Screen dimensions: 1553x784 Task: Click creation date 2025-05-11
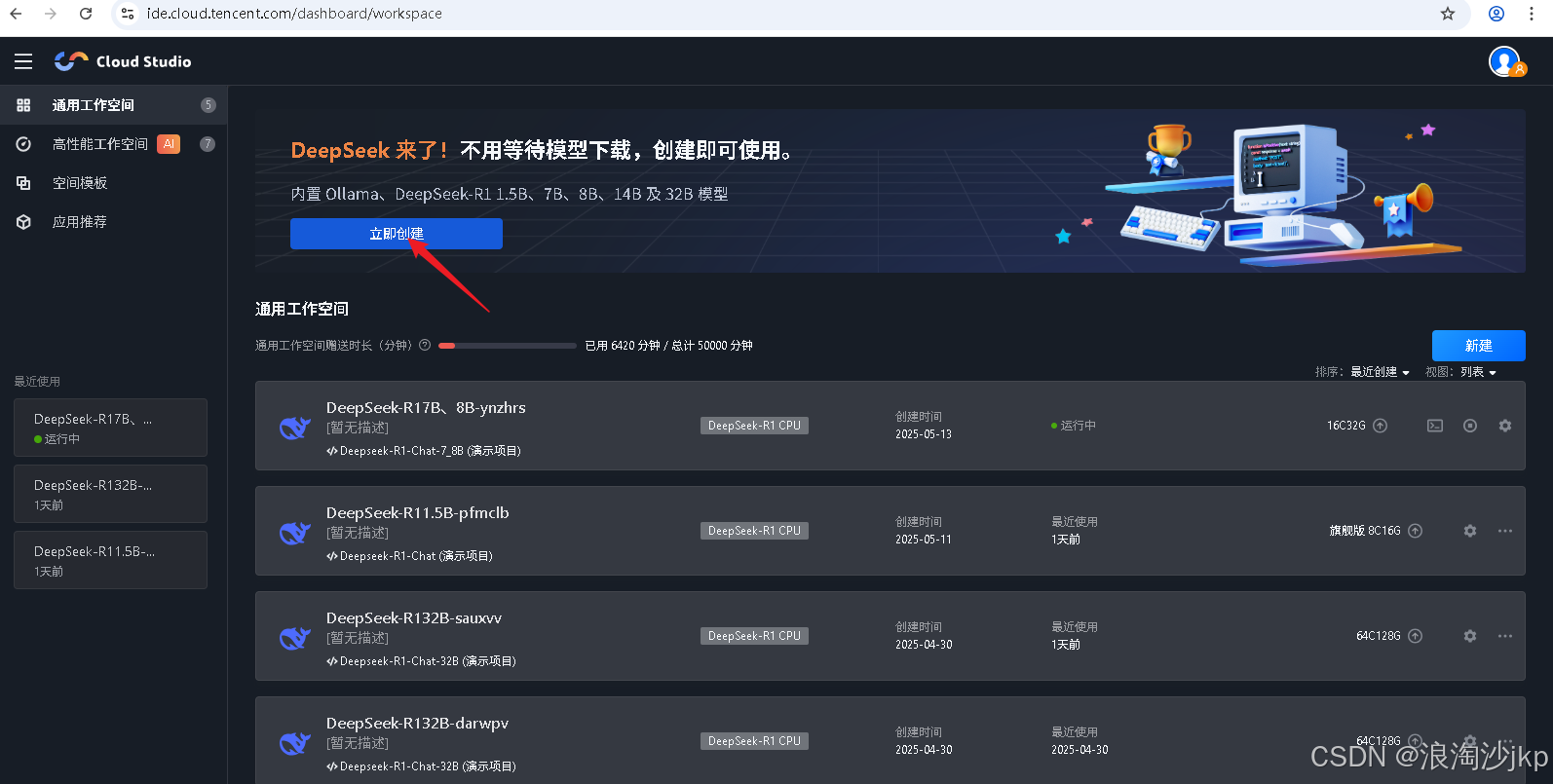924,540
